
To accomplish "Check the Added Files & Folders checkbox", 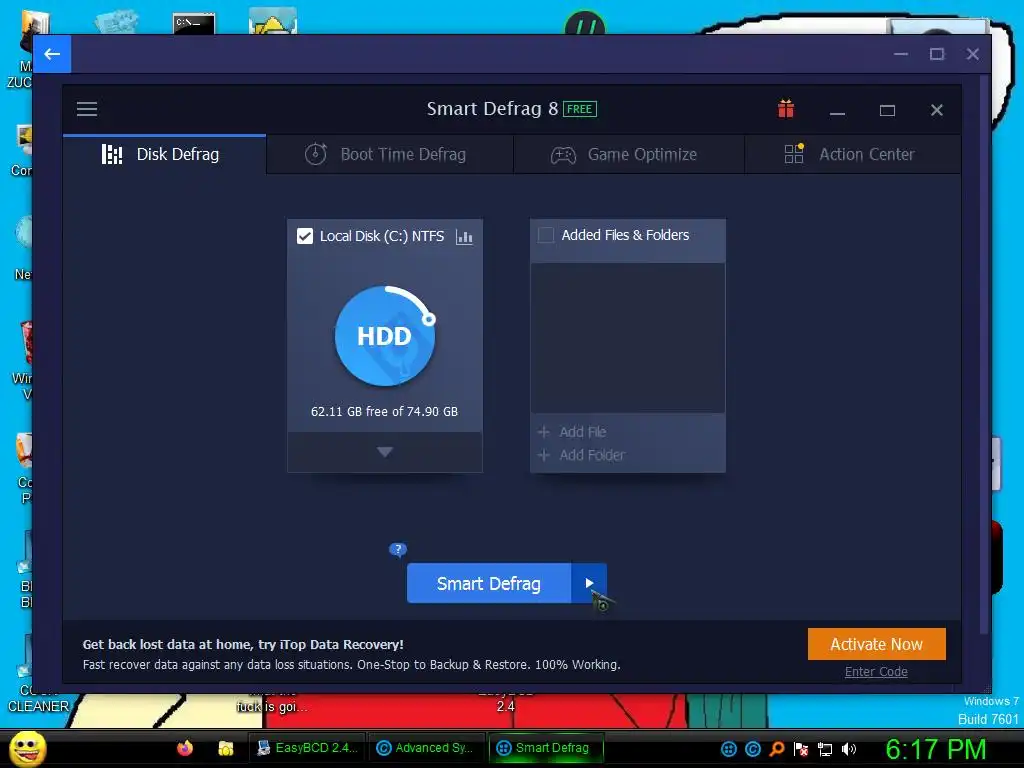I will (546, 235).
